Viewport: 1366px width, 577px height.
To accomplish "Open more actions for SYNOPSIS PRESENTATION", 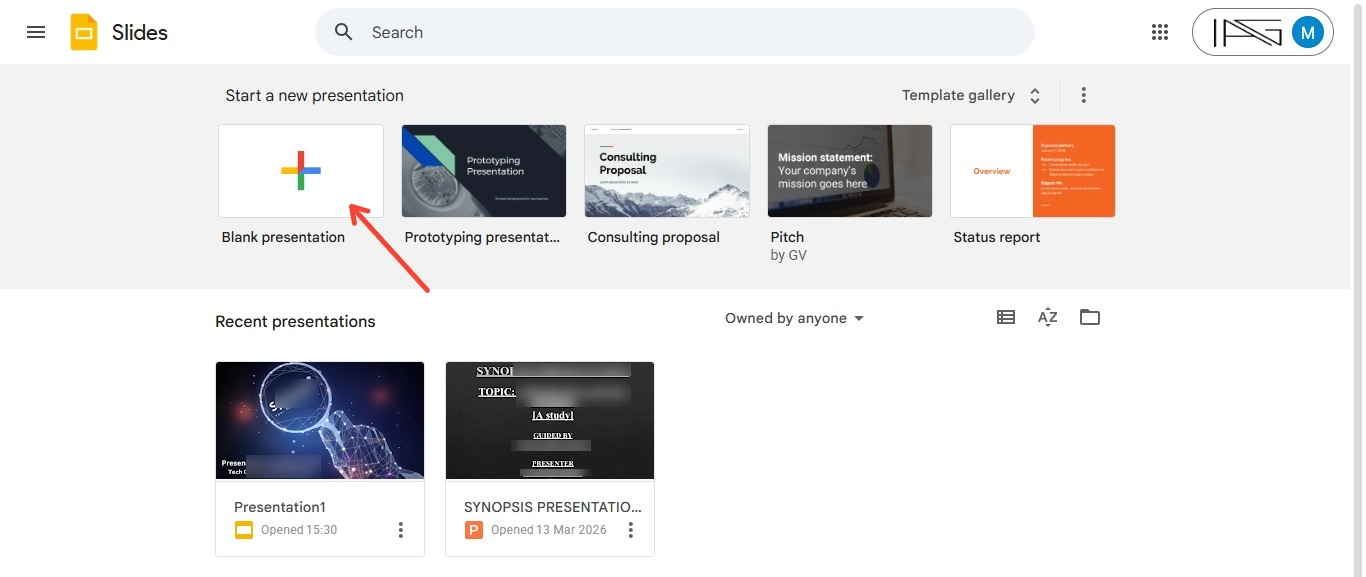I will click(631, 530).
